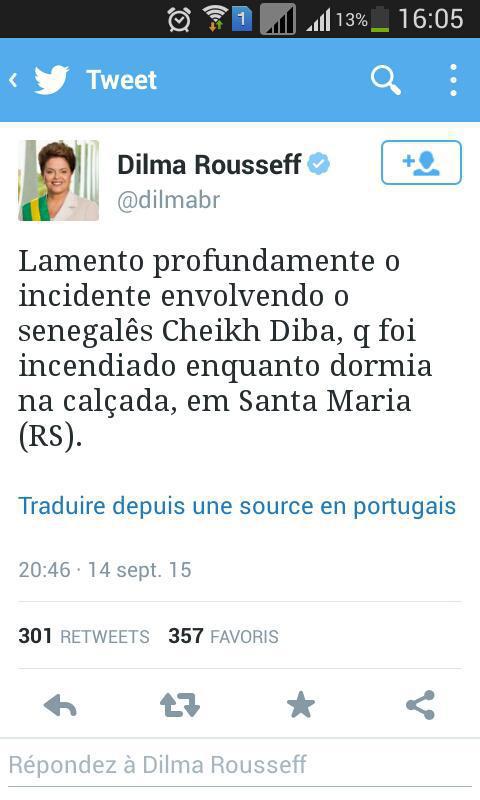Open the @dilmabr handle
Image resolution: width=480 pixels, height=800 pixels.
coord(169,200)
